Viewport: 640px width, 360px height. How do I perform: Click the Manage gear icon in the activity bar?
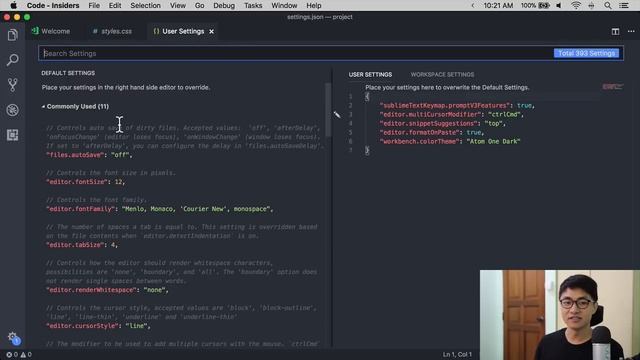[13, 338]
